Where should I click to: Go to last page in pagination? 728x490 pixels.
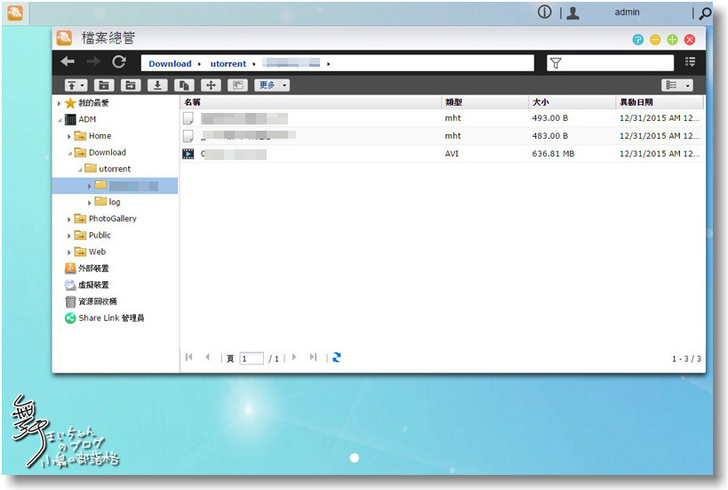pos(313,357)
